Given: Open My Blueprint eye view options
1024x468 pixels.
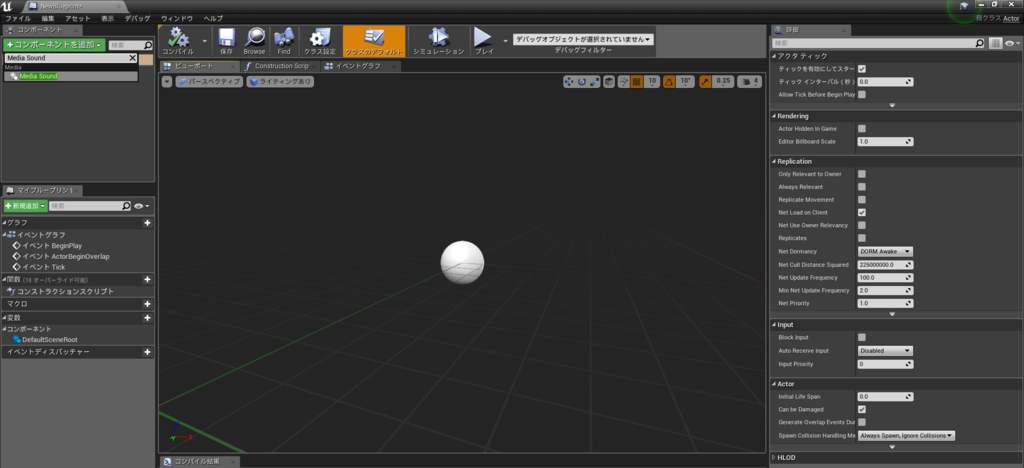Looking at the screenshot, I should pyautogui.click(x=141, y=206).
